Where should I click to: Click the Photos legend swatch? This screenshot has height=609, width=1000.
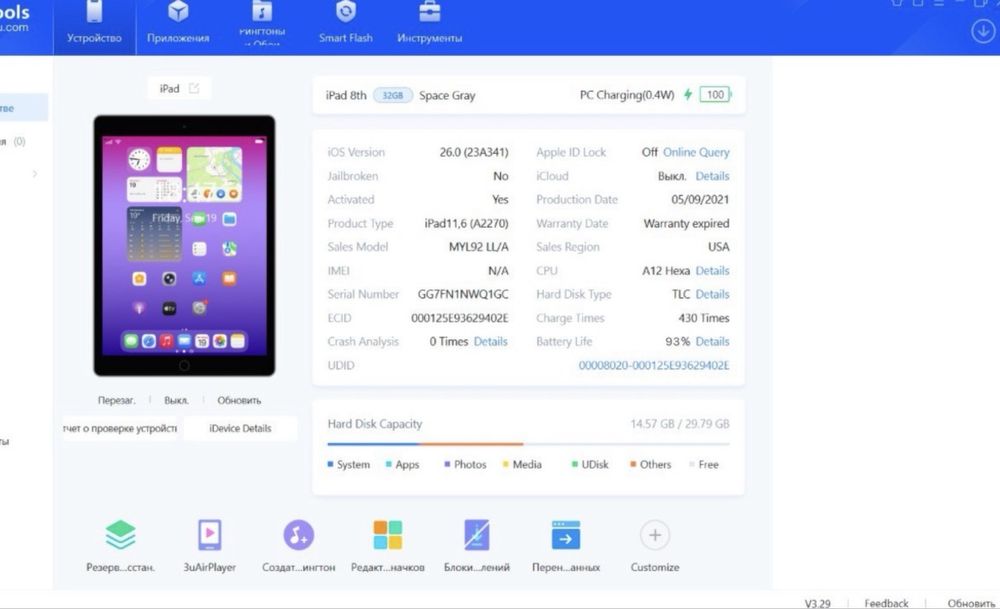click(x=447, y=464)
